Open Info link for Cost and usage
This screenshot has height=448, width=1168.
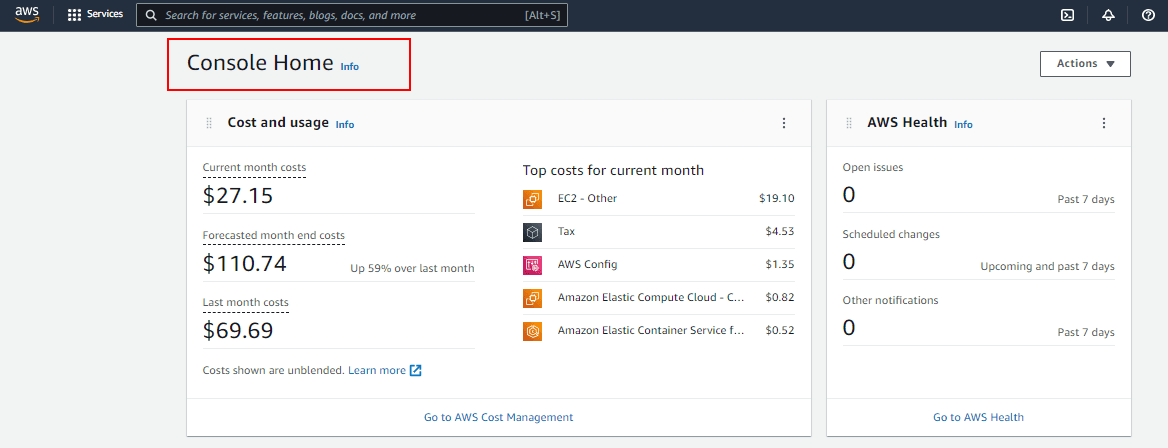coord(345,124)
